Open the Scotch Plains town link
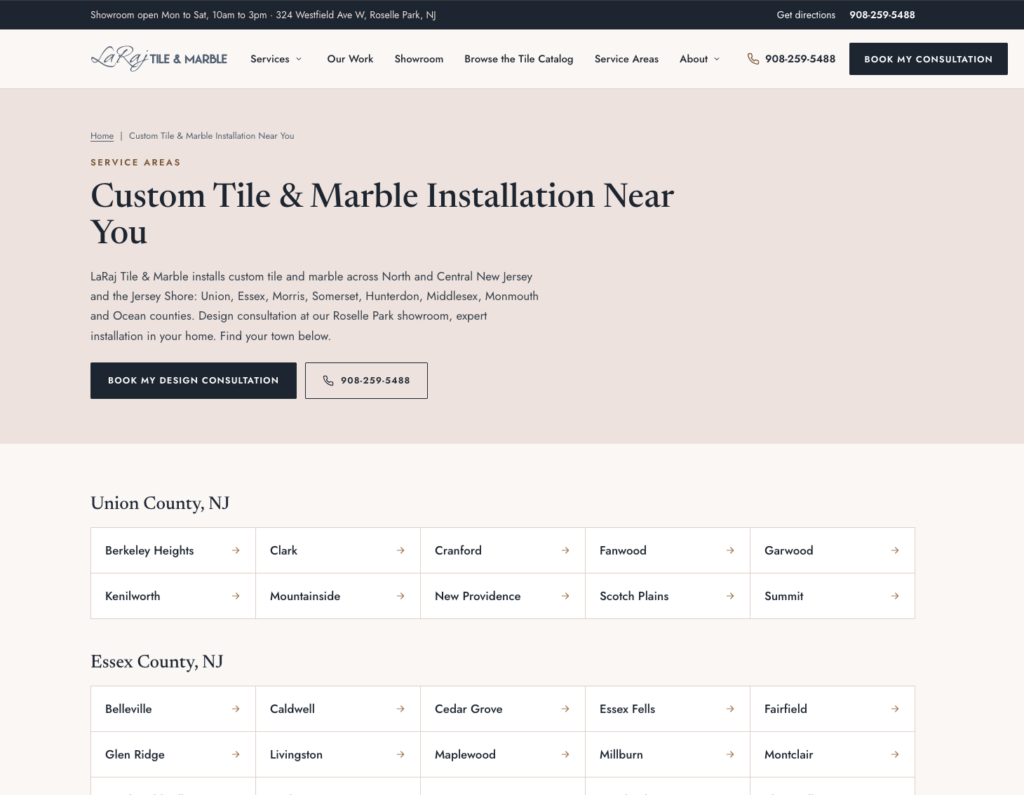The height and width of the screenshot is (795, 1024). pos(667,596)
